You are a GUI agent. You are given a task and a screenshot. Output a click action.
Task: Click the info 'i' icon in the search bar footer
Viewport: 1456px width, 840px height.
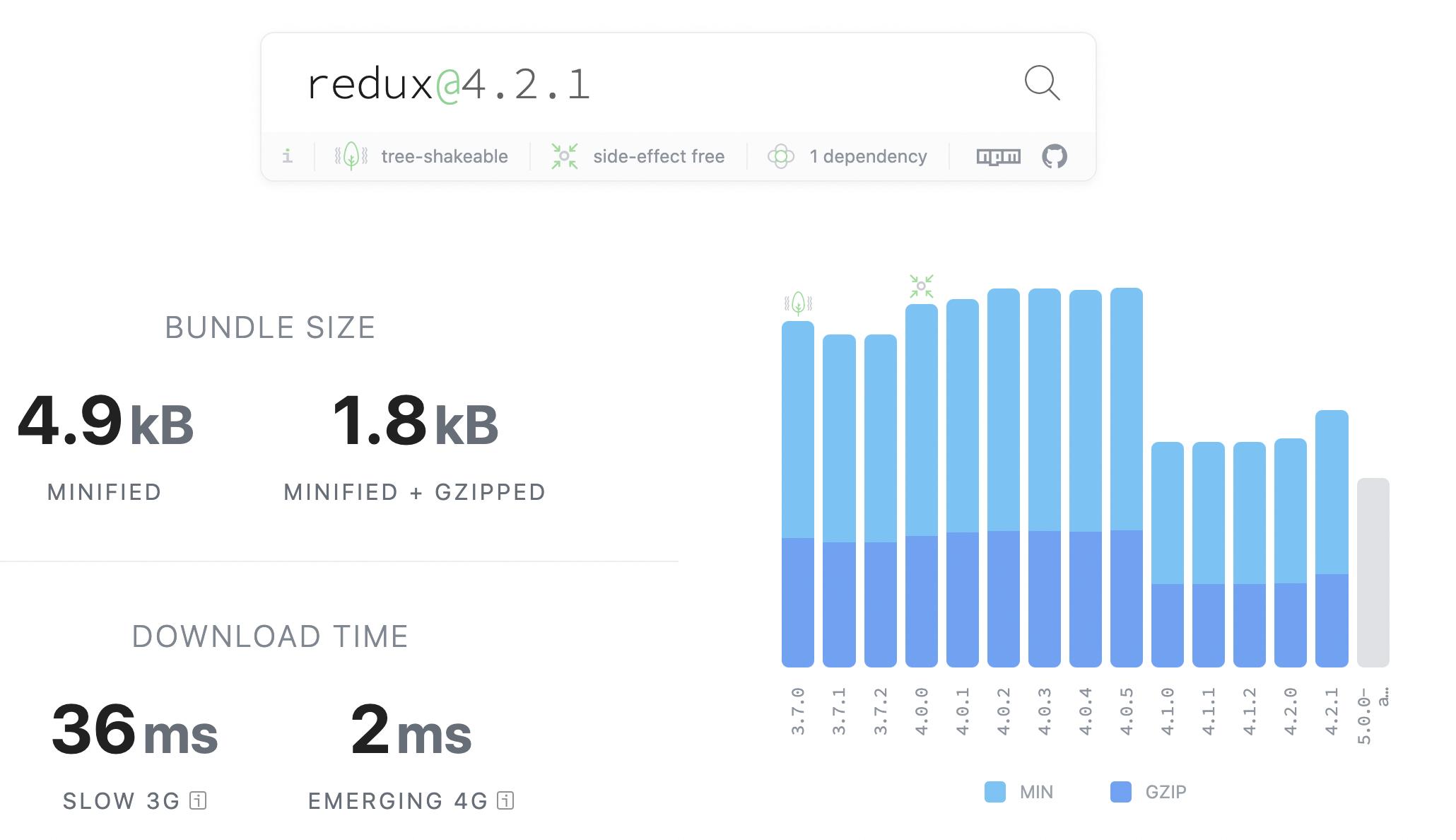point(287,156)
